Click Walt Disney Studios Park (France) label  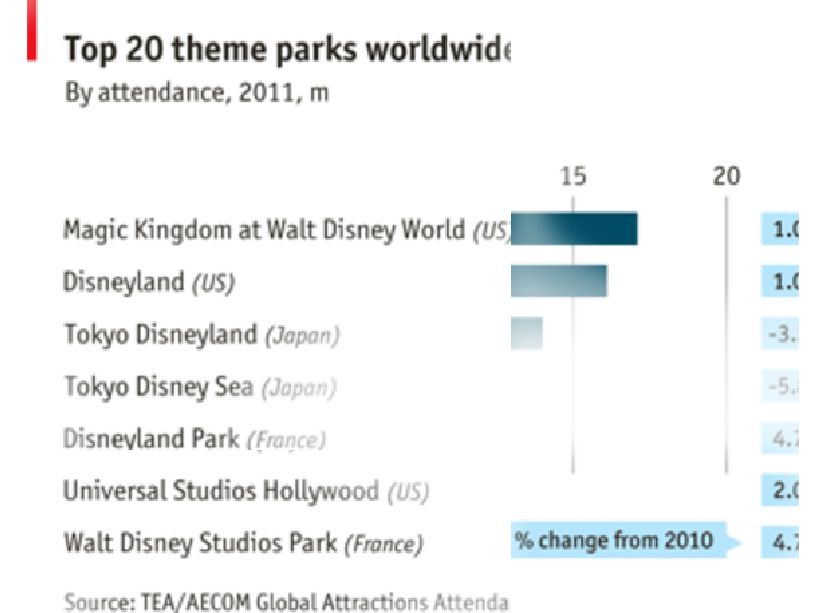pos(244,543)
